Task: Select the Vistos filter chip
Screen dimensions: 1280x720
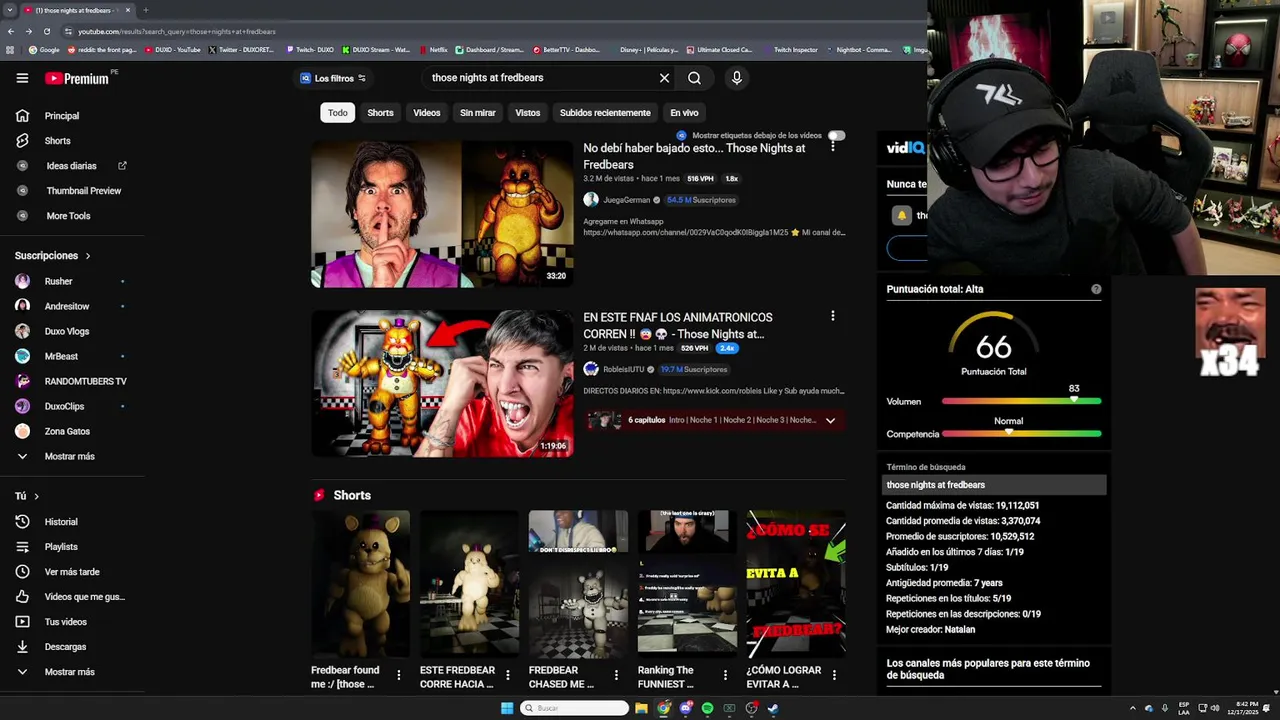Action: [x=528, y=113]
